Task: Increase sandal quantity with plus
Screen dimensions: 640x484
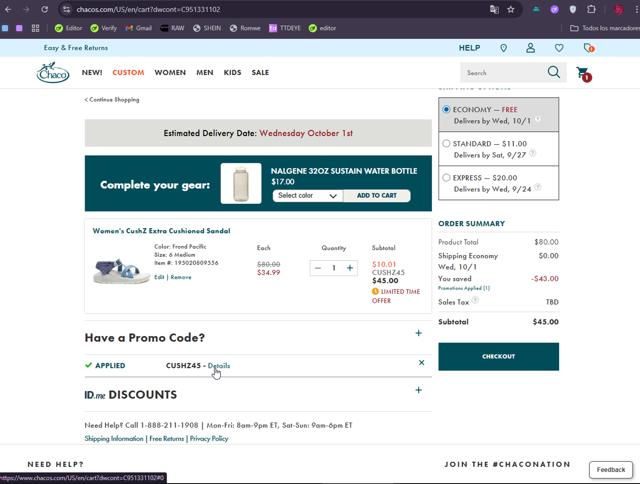Action: pos(350,268)
